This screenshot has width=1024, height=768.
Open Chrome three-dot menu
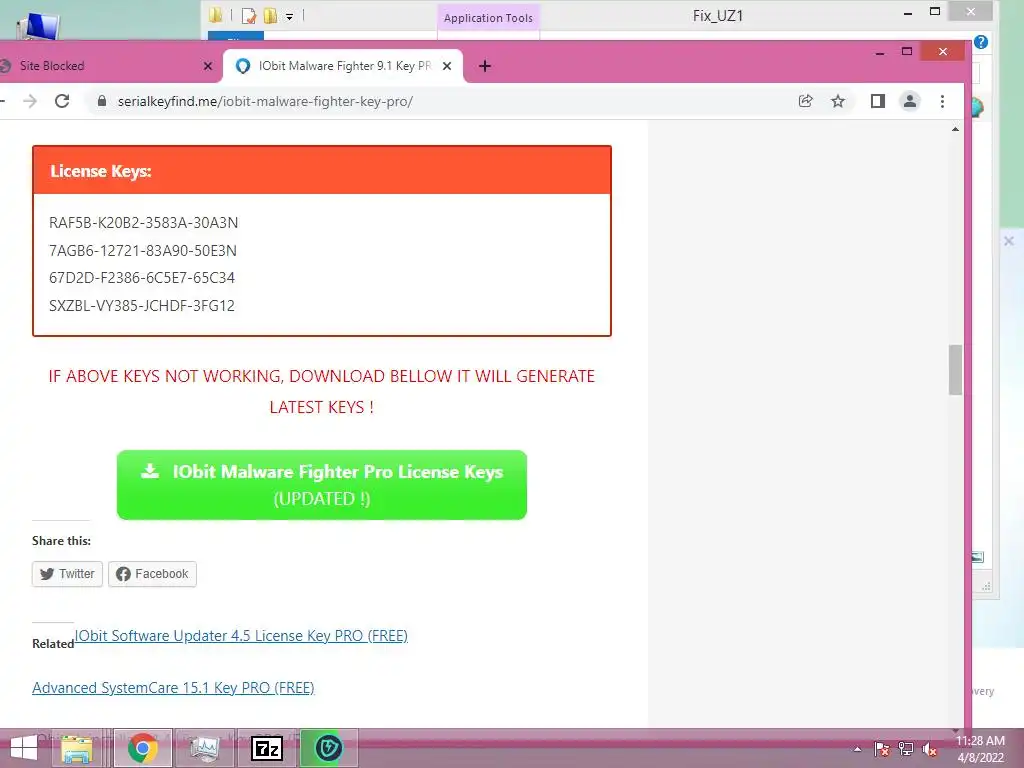coord(942,101)
